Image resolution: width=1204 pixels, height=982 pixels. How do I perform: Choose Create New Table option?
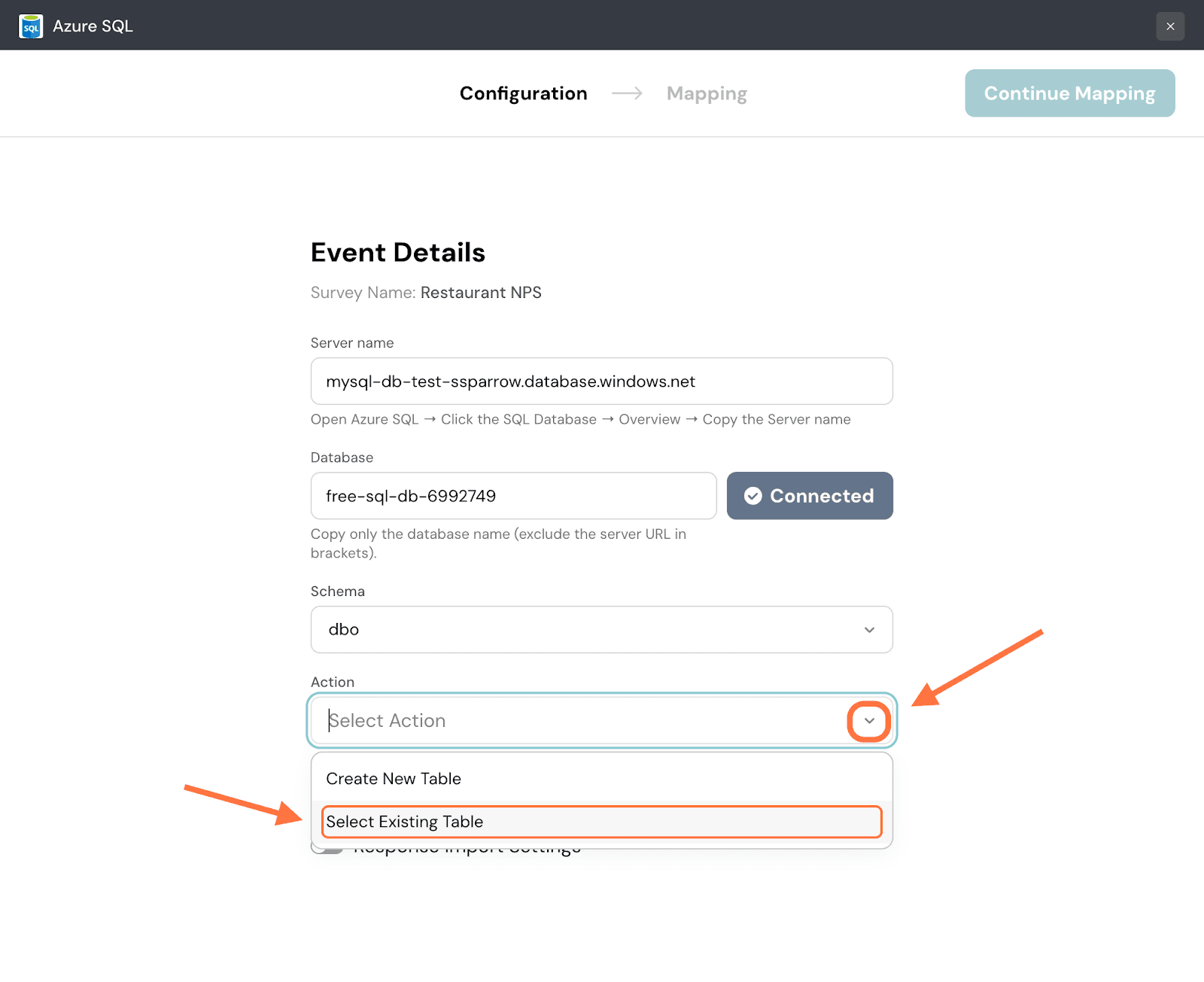[x=394, y=779]
